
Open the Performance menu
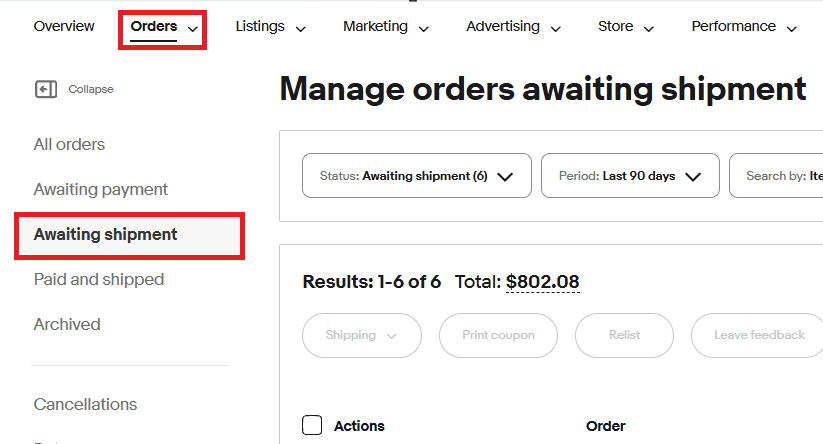pos(744,27)
